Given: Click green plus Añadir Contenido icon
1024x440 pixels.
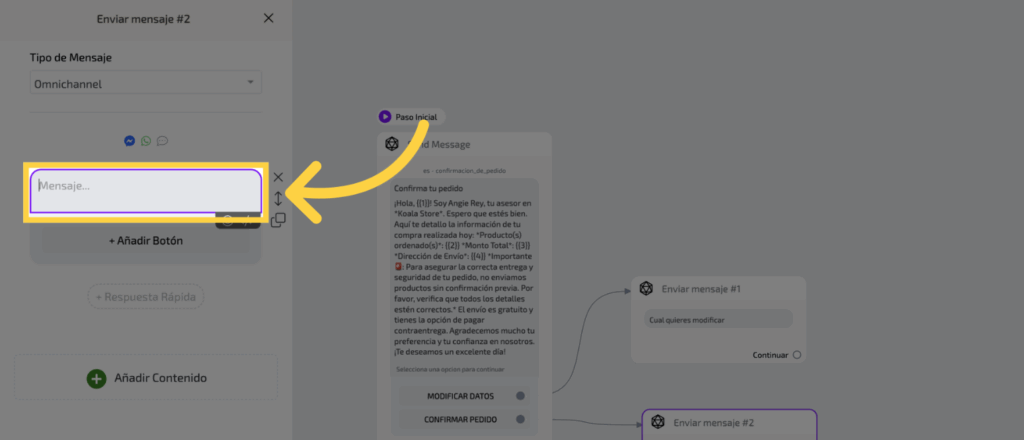Looking at the screenshot, I should [x=96, y=378].
